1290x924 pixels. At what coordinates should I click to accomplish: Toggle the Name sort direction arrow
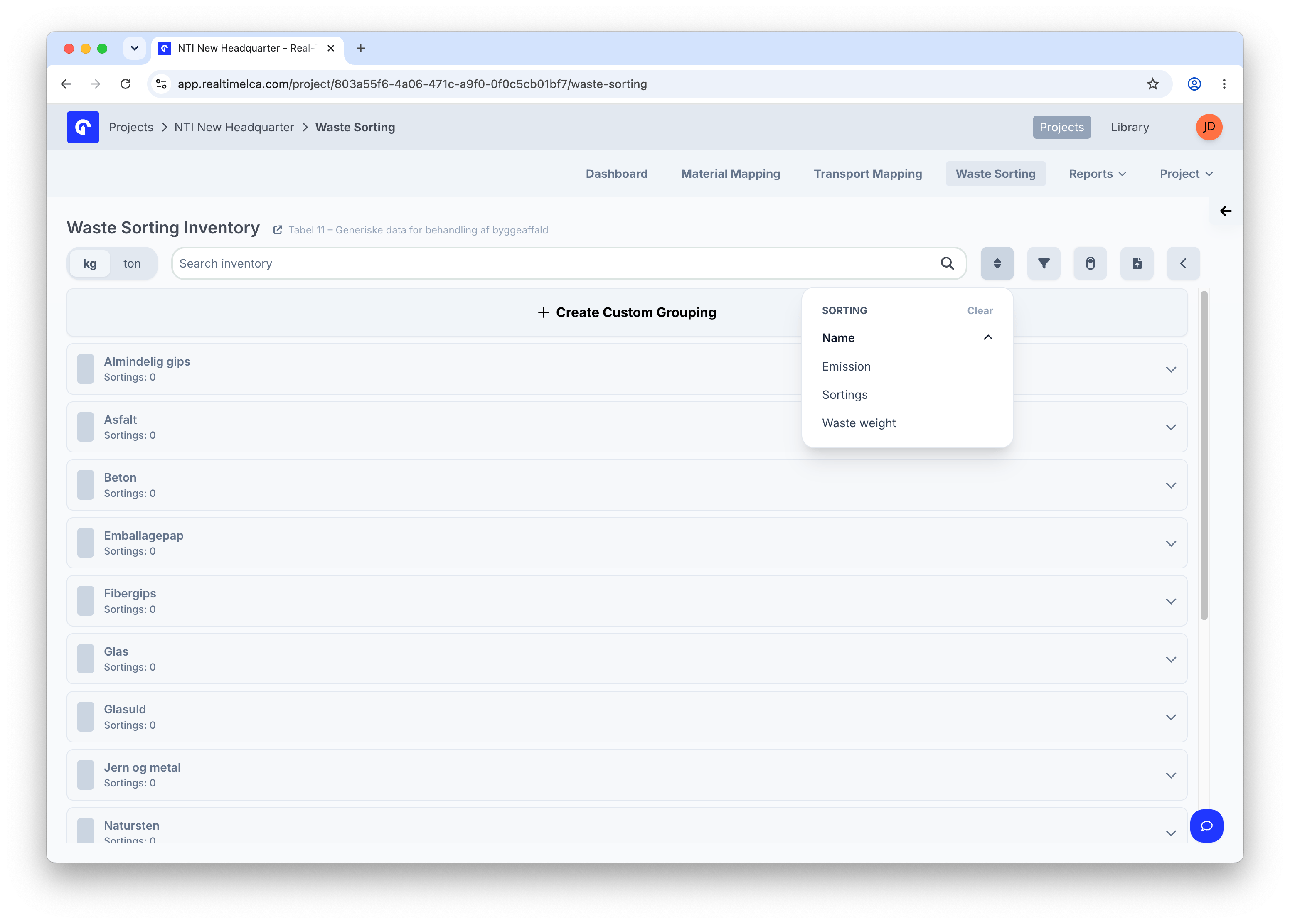point(988,338)
